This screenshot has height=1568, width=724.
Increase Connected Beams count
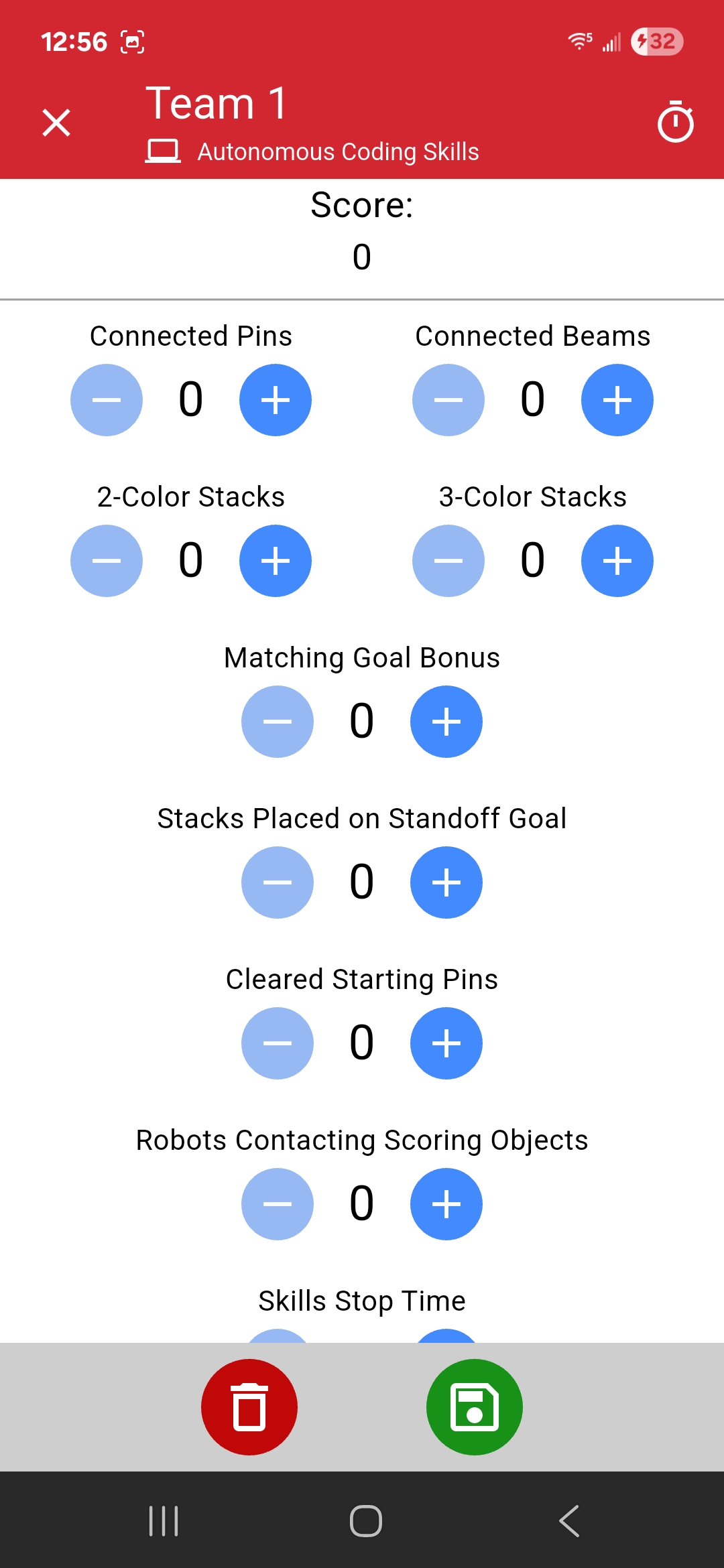617,400
